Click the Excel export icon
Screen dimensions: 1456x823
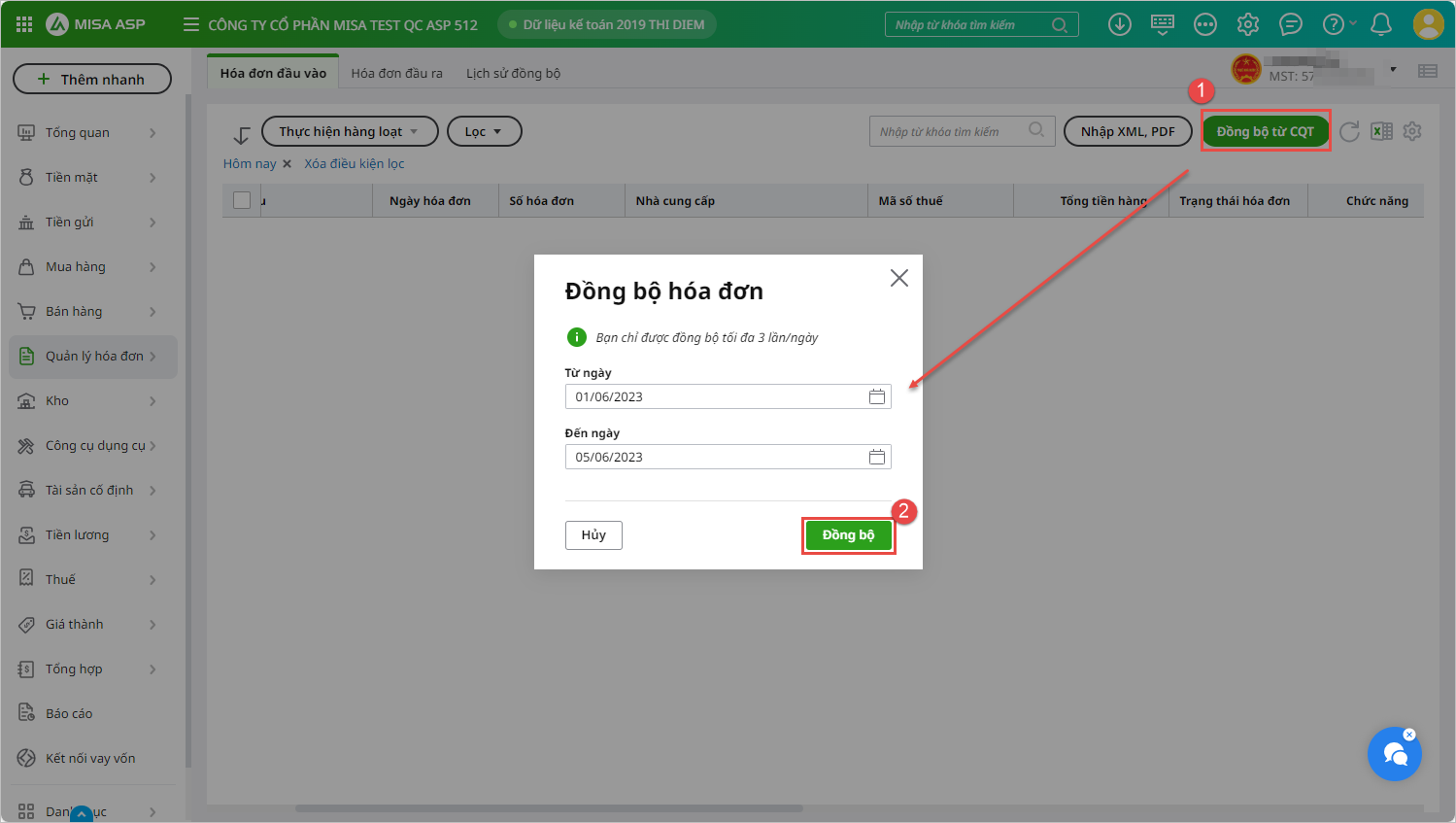pyautogui.click(x=1381, y=131)
